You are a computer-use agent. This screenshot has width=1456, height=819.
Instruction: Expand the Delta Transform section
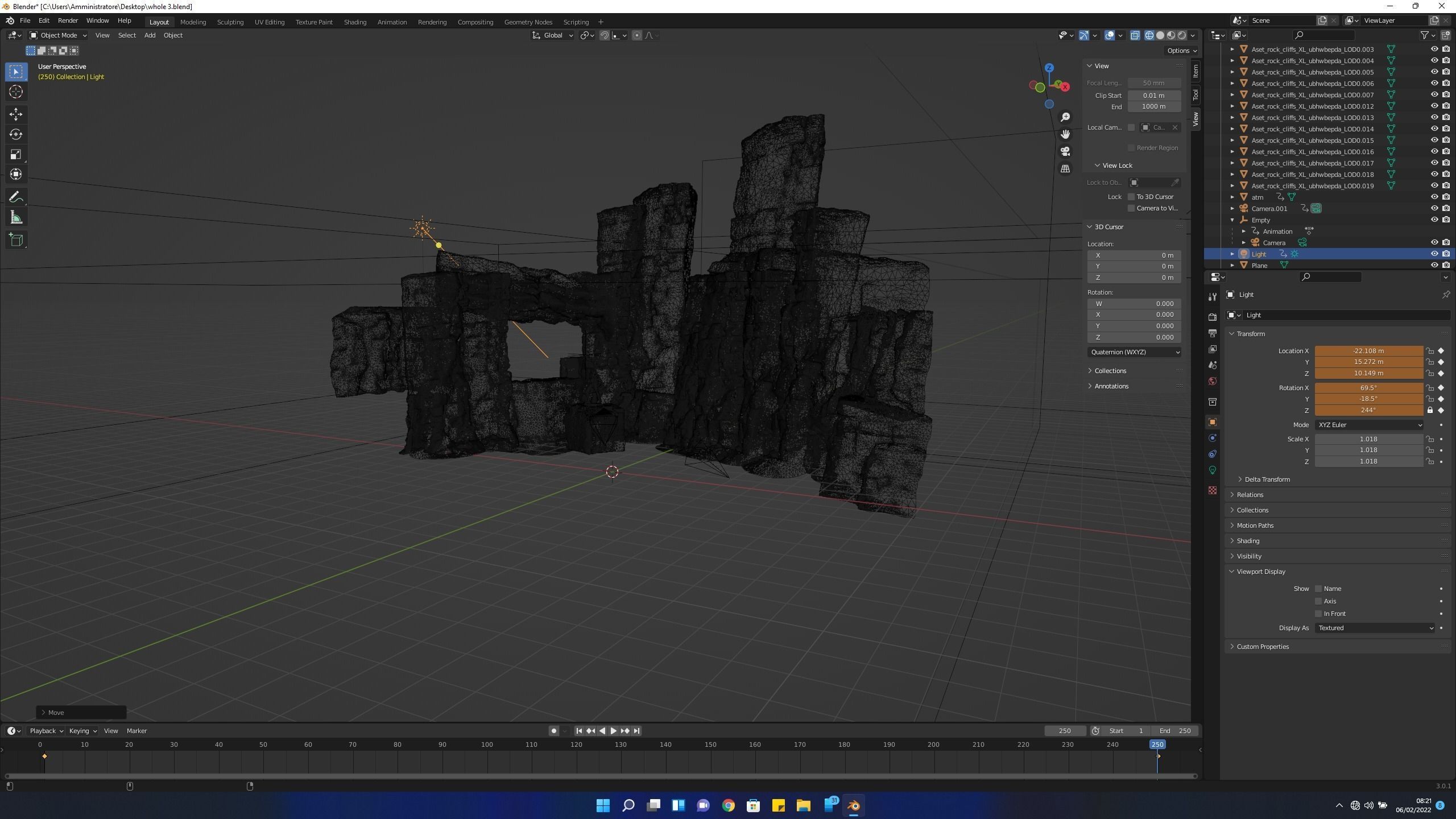tap(1267, 479)
